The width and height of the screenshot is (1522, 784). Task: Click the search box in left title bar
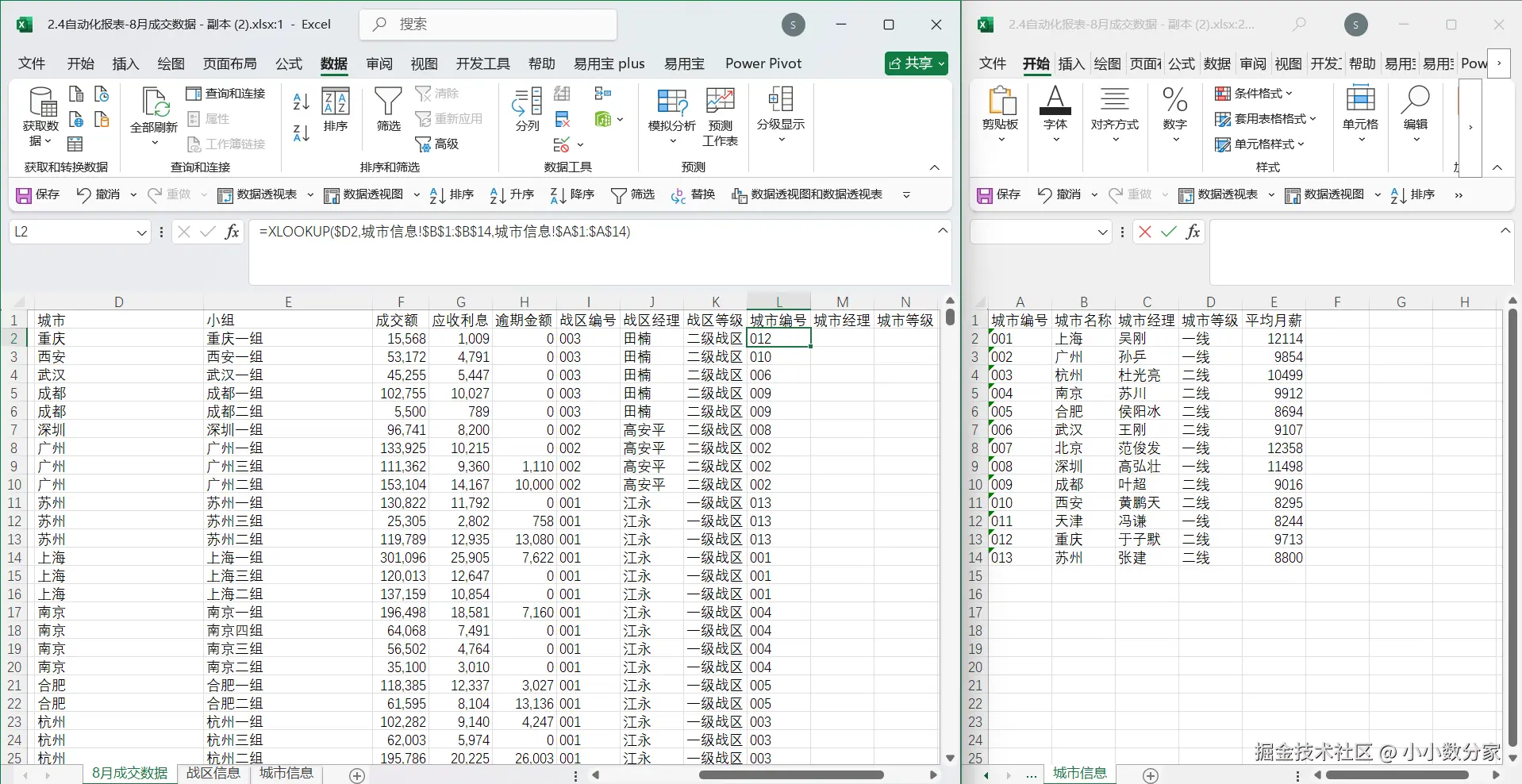pos(488,25)
